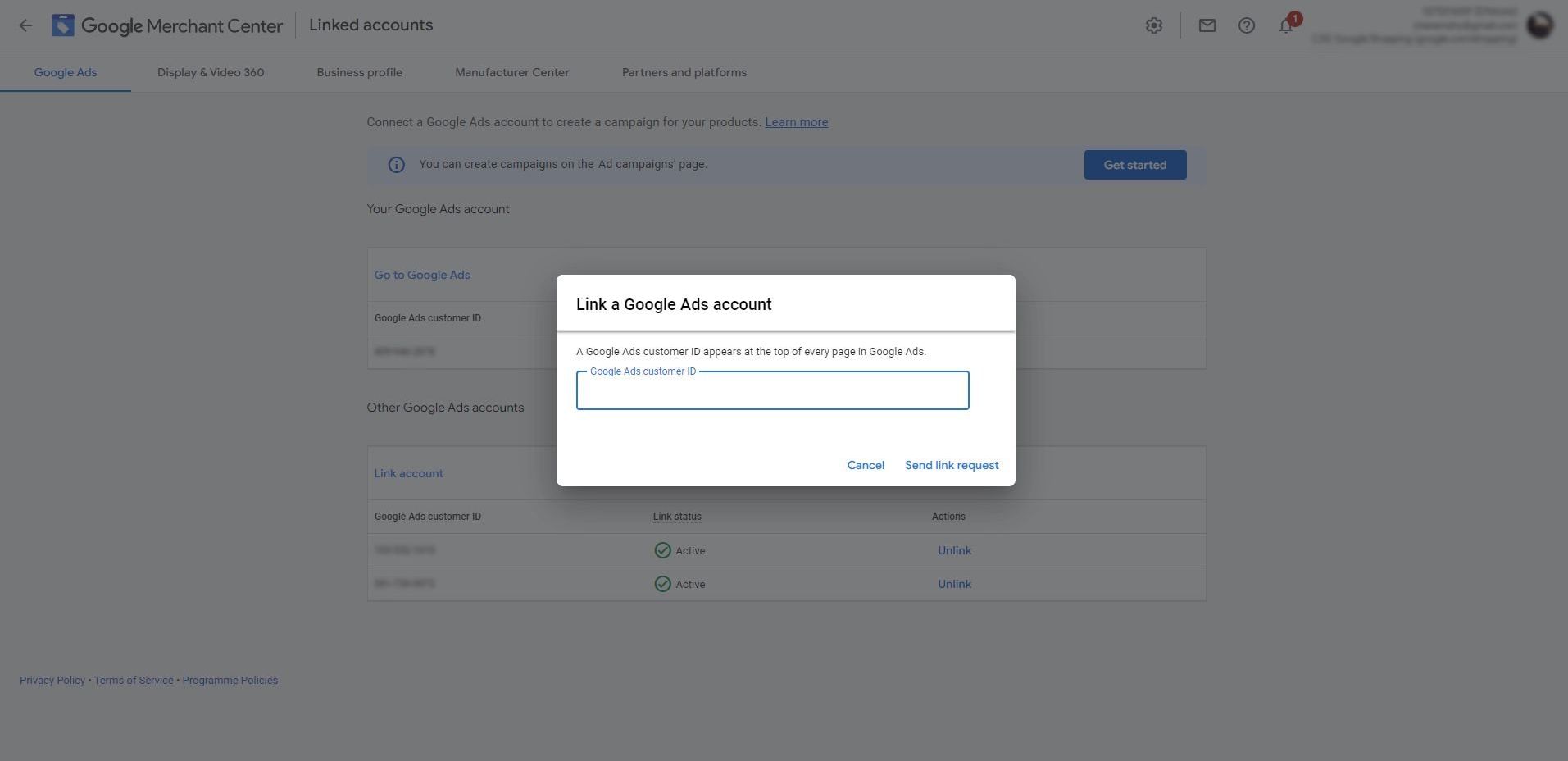The width and height of the screenshot is (1568, 761).
Task: Click the info icon in the campaigns banner
Action: pos(396,164)
